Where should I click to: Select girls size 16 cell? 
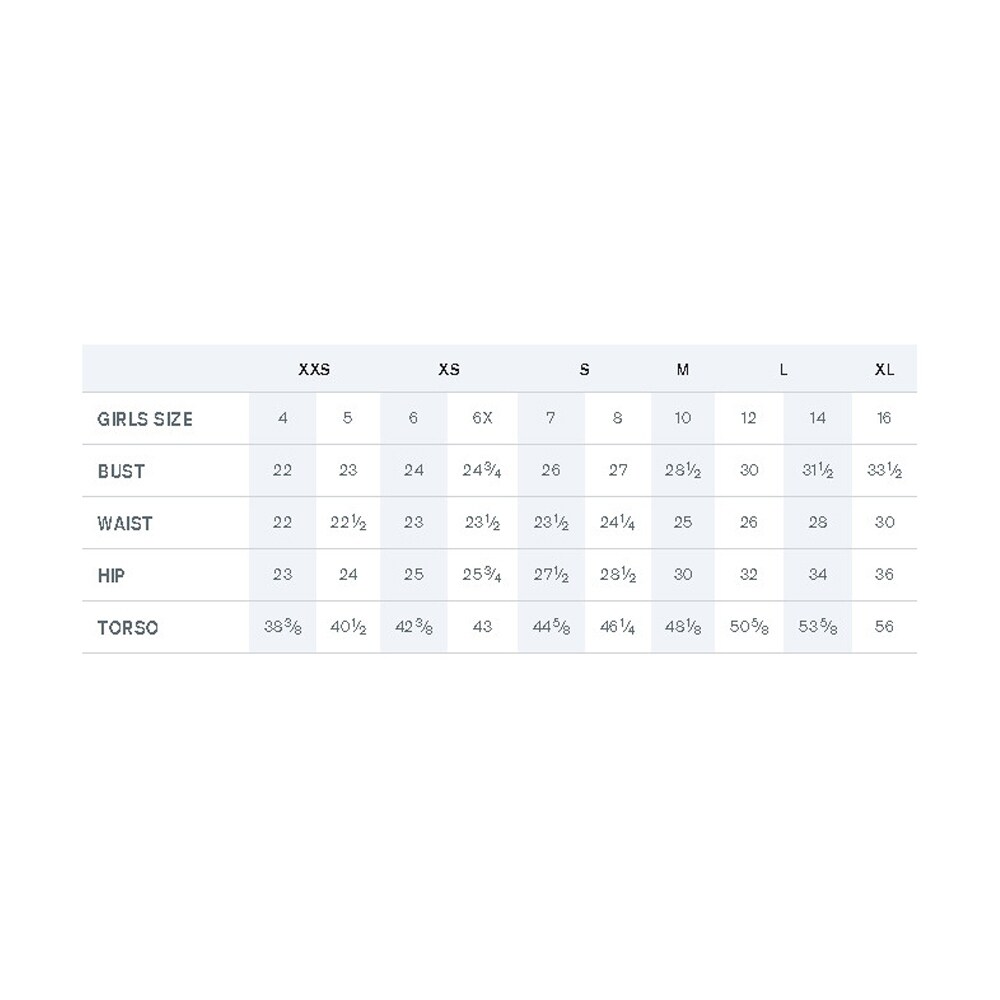[x=884, y=418]
